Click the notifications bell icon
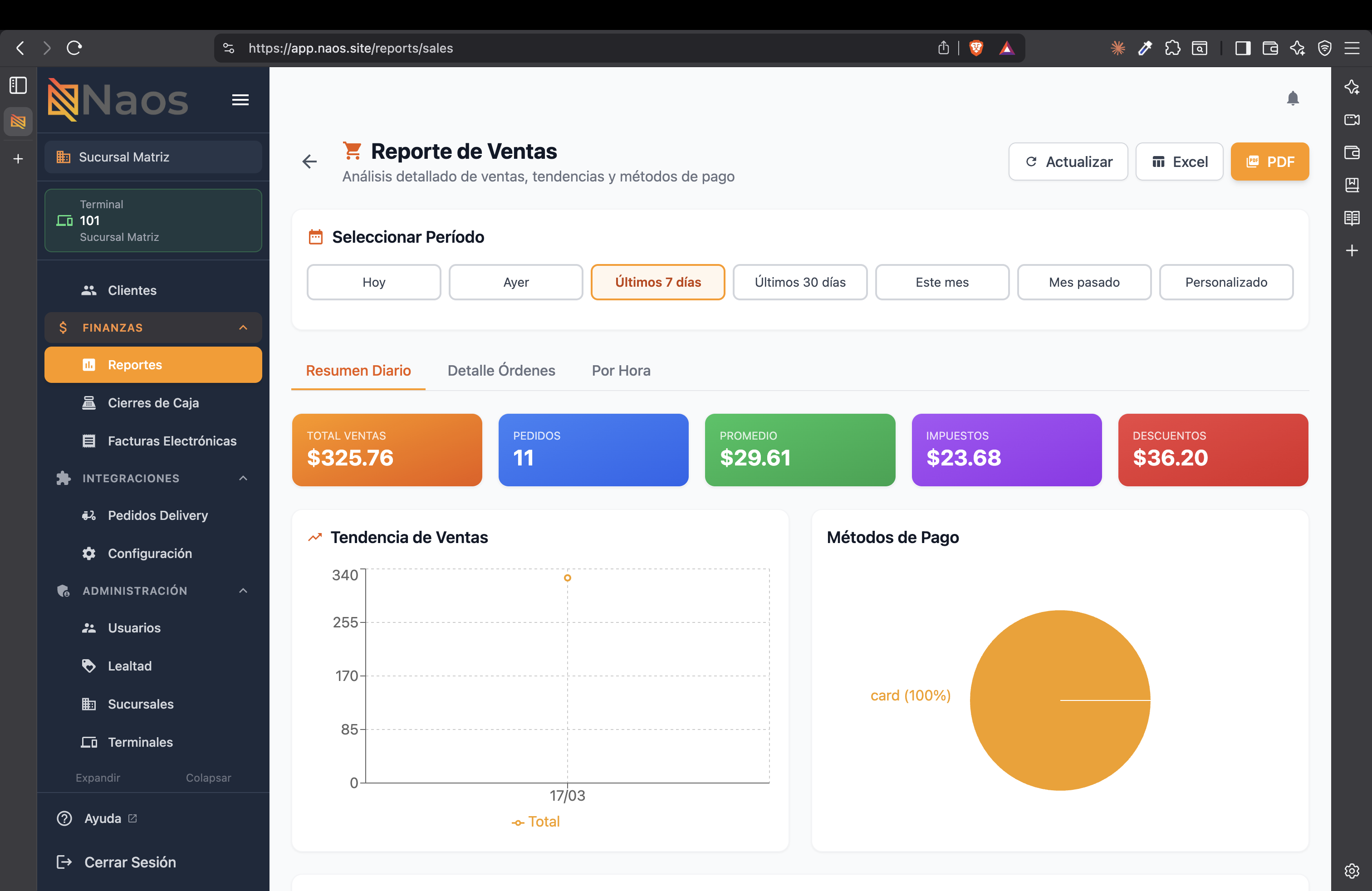The width and height of the screenshot is (1372, 891). (x=1293, y=98)
